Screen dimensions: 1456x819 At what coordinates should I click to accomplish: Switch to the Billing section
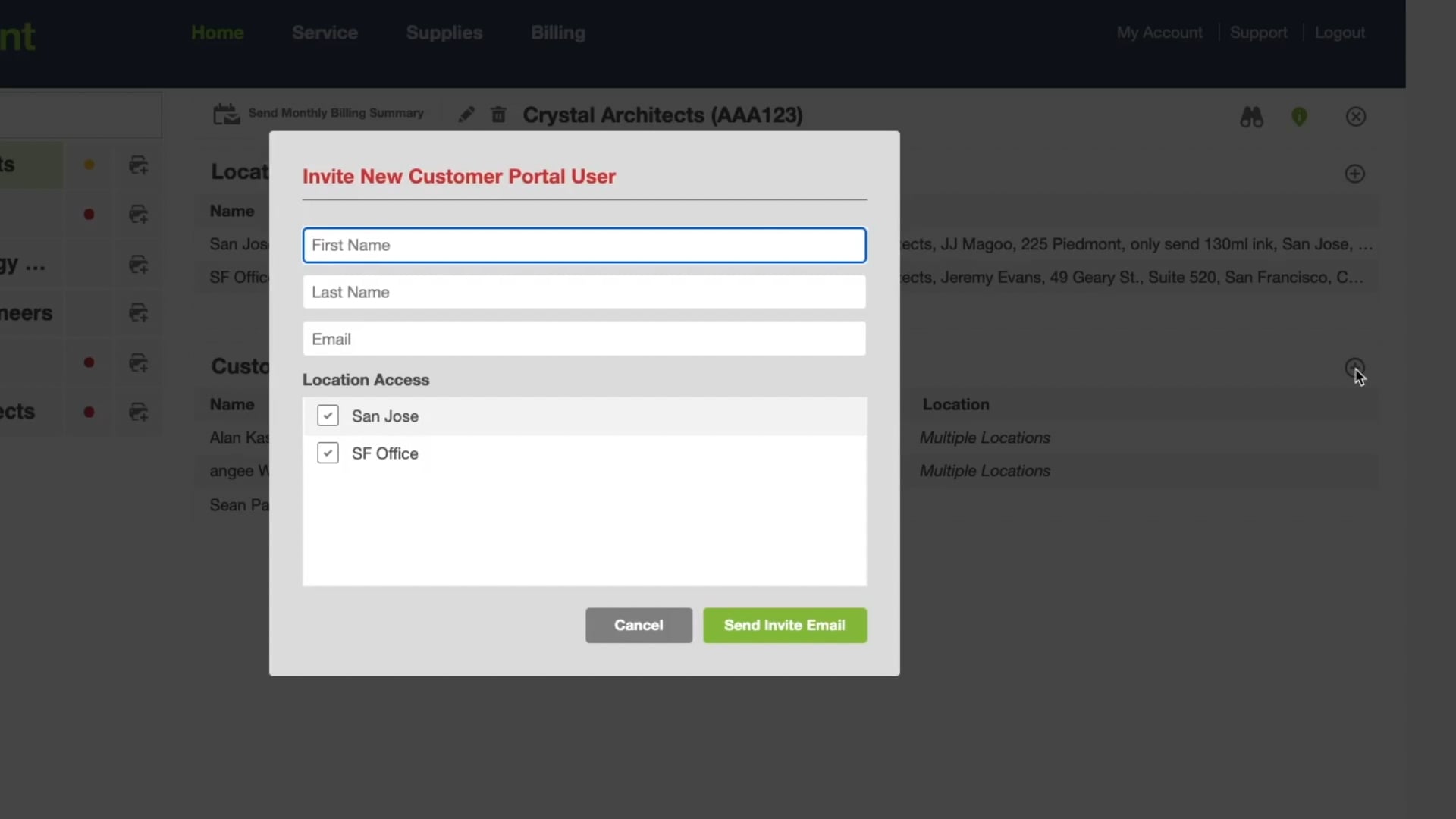pos(557,33)
